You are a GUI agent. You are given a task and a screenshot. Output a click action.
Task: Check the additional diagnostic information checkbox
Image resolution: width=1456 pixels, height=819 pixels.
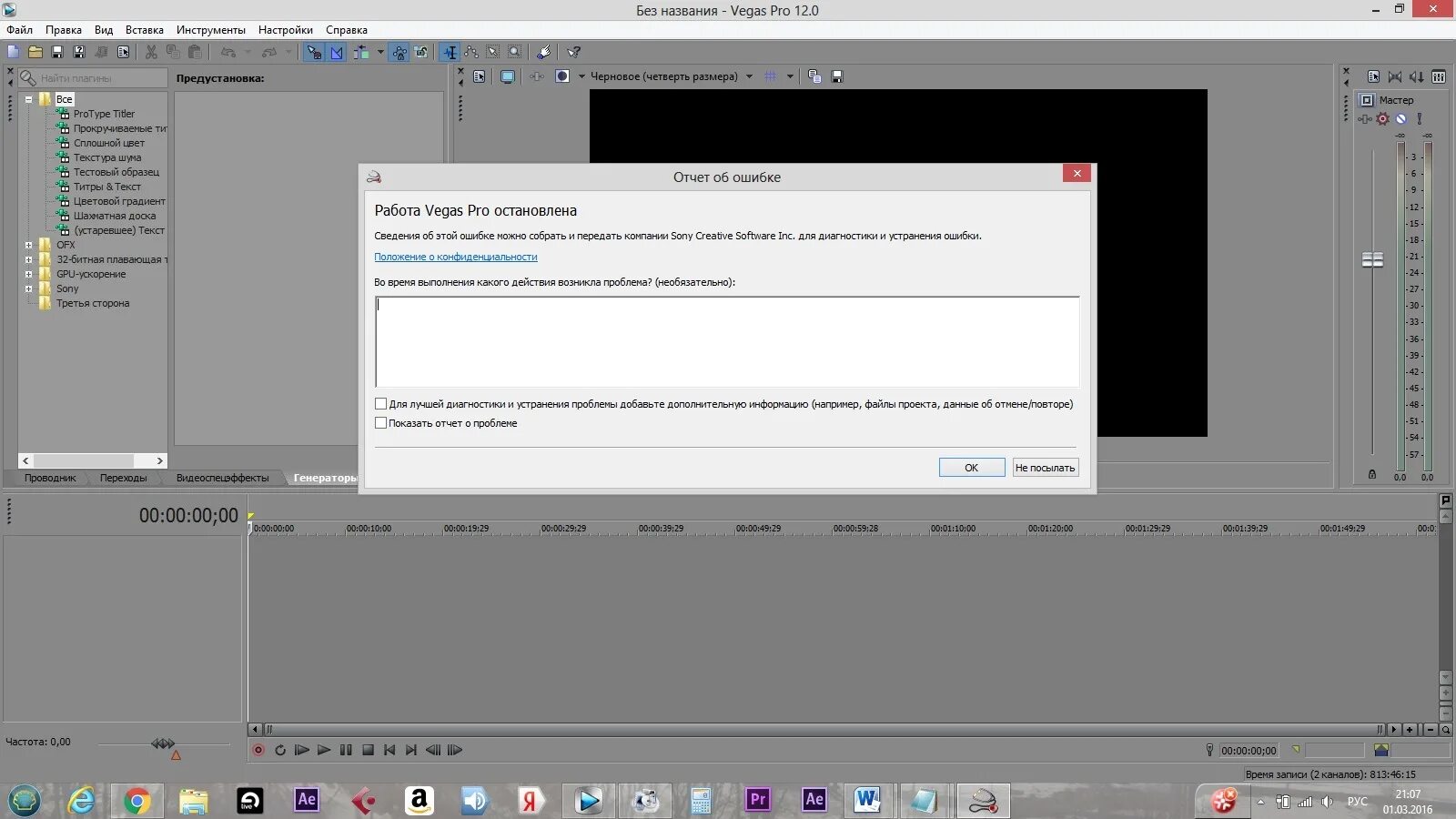point(380,403)
